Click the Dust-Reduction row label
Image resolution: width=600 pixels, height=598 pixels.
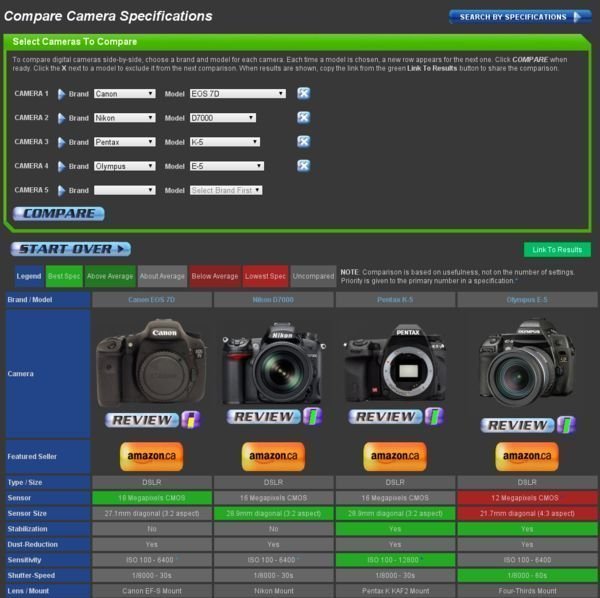[48, 544]
